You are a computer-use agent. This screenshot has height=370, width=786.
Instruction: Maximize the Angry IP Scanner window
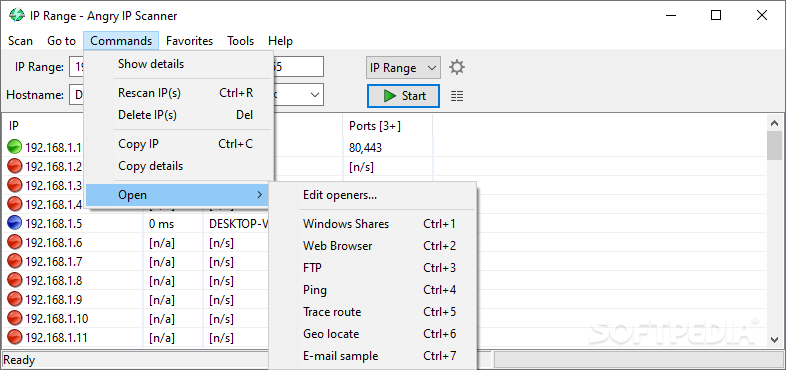coord(716,16)
